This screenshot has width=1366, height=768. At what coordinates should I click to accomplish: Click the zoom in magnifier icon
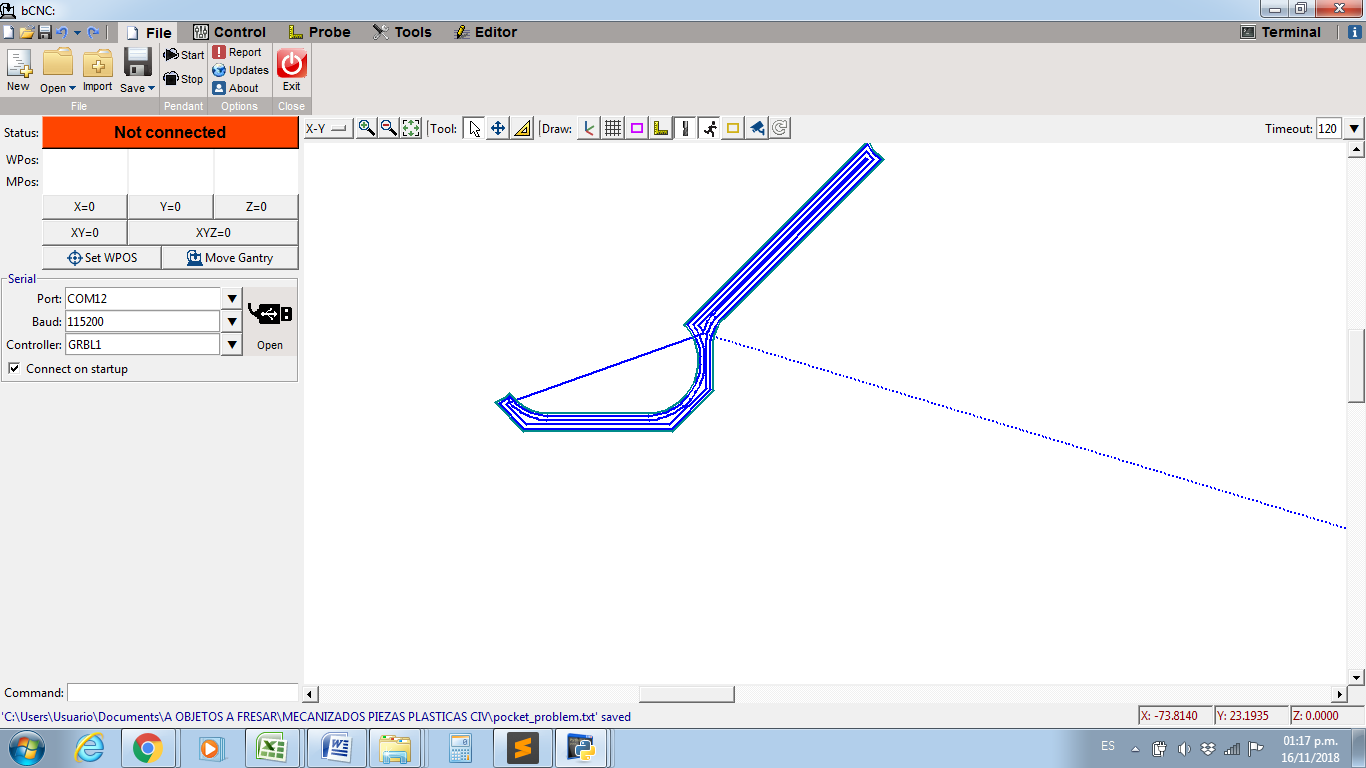coord(367,128)
